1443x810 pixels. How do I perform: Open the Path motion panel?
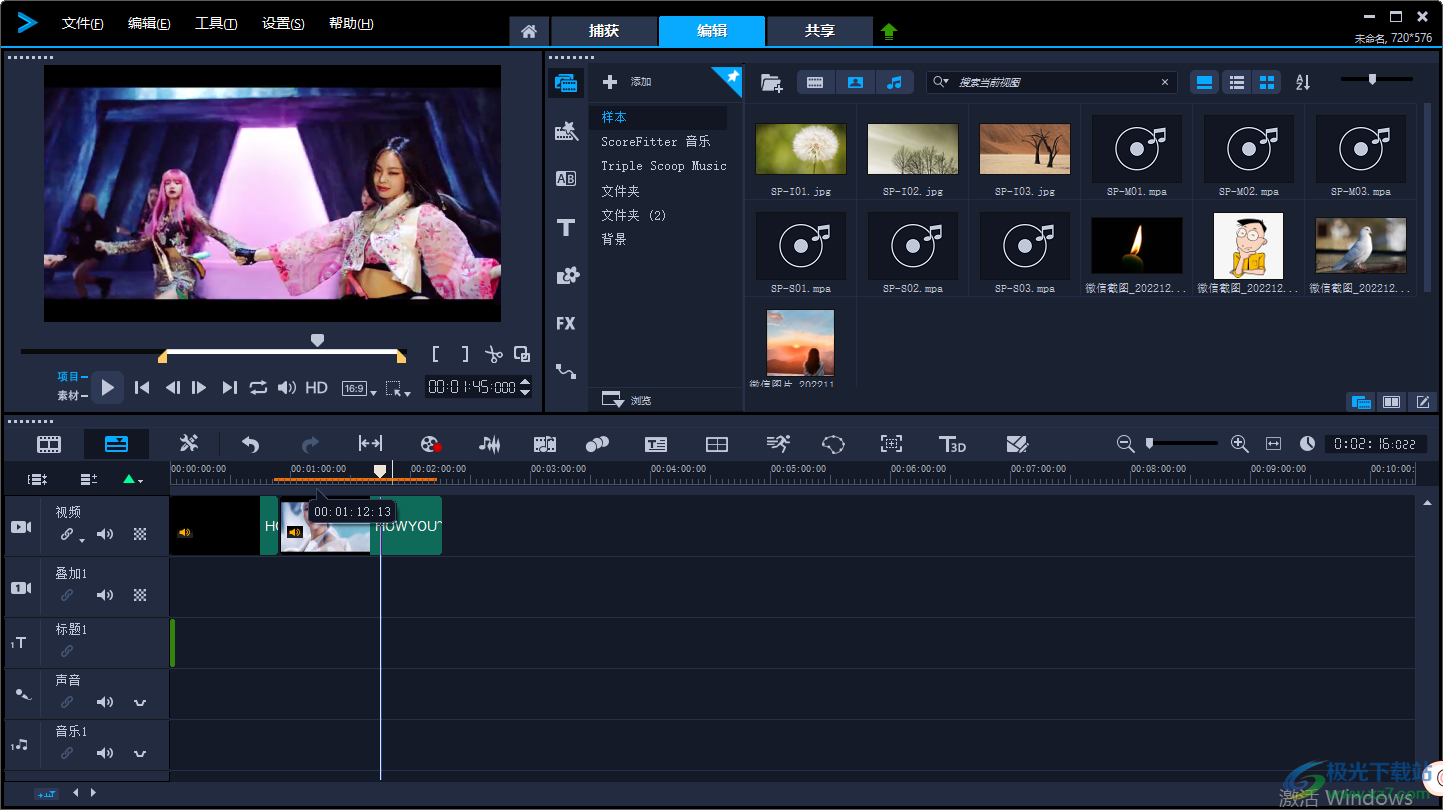pyautogui.click(x=566, y=371)
